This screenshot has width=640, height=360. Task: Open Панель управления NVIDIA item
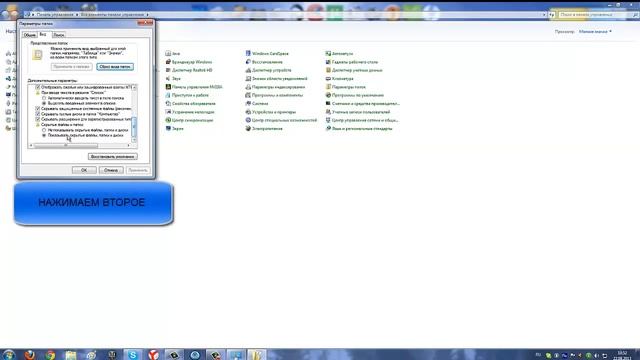coord(194,87)
